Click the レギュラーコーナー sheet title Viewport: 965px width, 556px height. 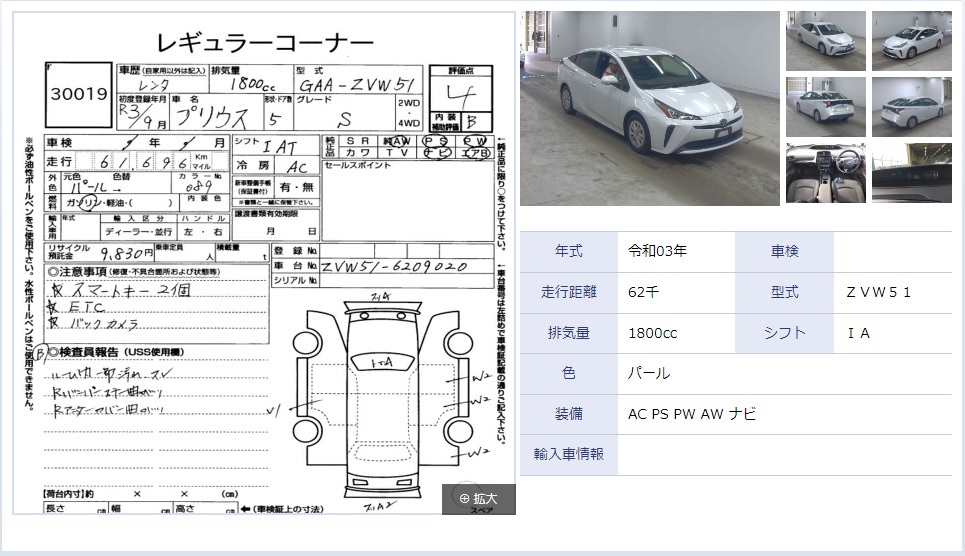coord(265,42)
